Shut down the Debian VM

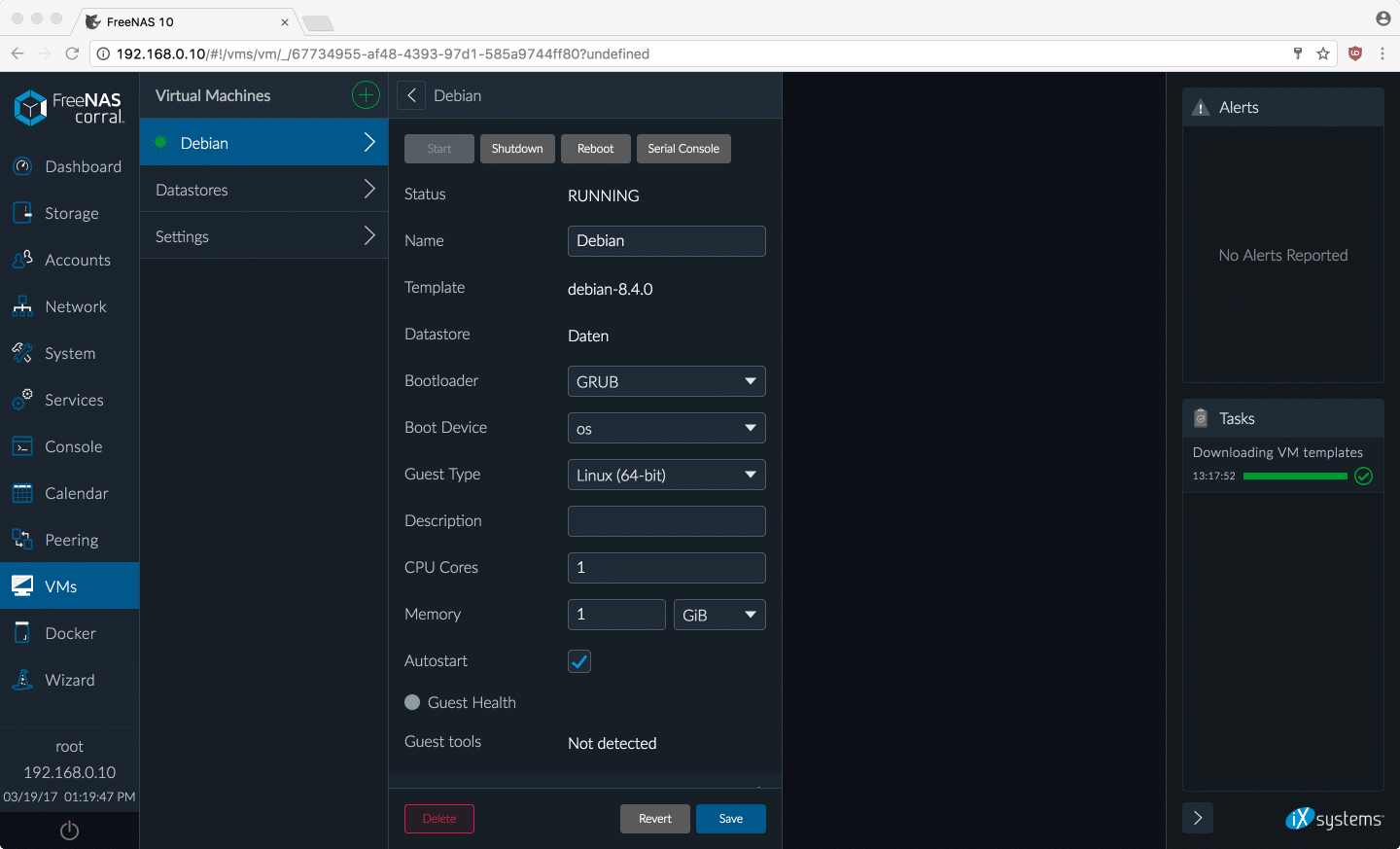point(517,149)
